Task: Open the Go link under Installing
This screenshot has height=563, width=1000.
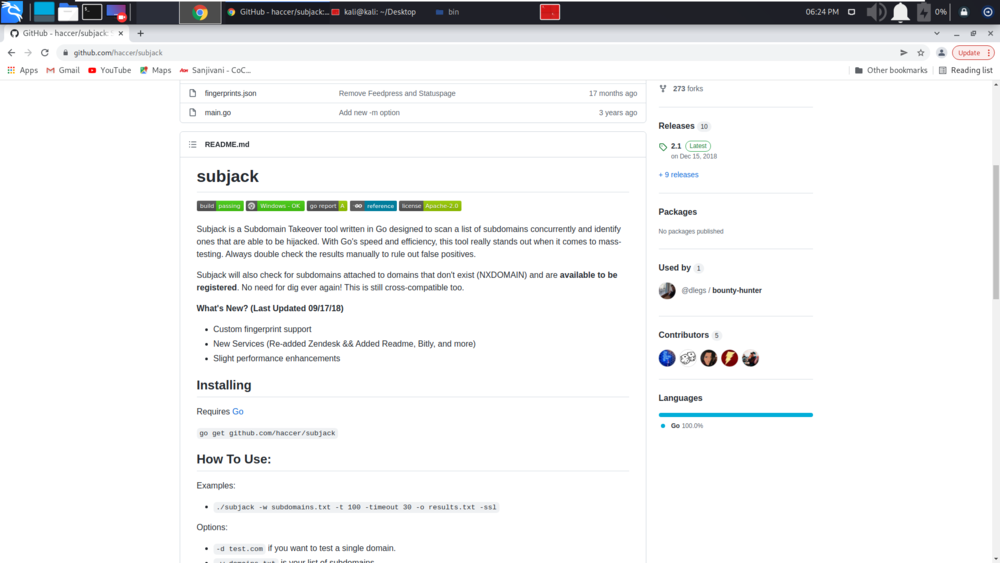Action: (x=238, y=411)
